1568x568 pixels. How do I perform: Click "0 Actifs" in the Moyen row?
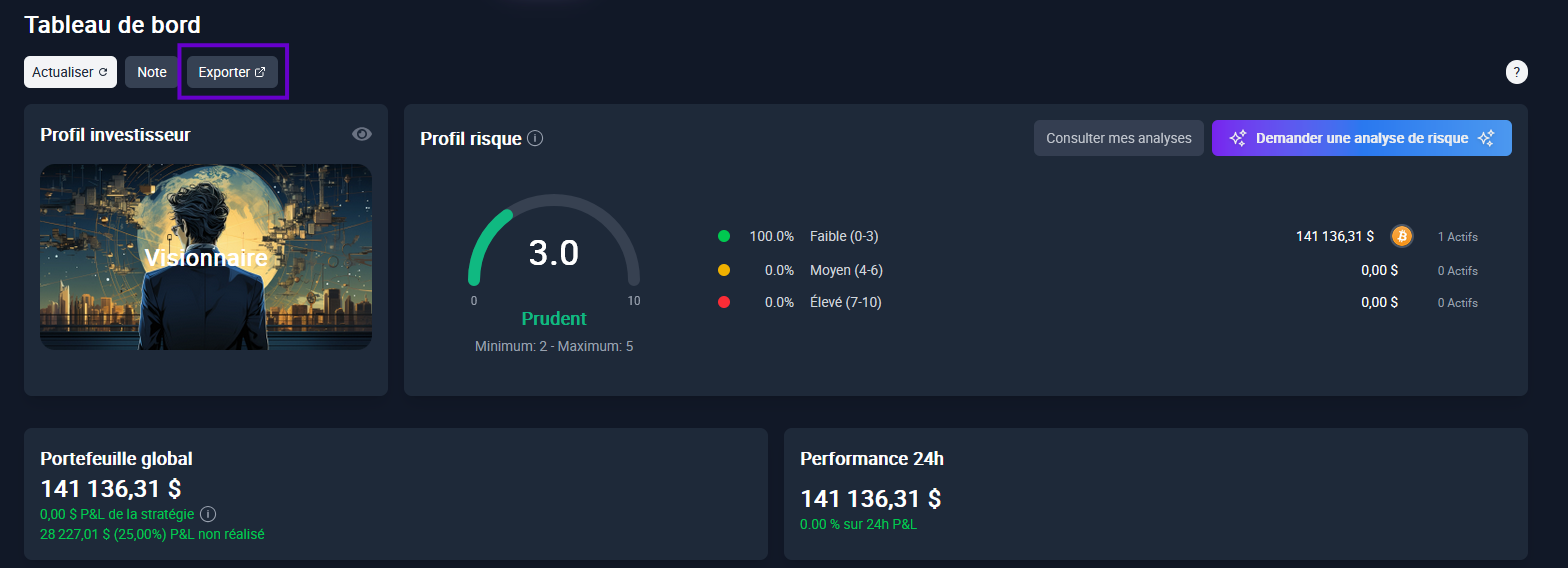pyautogui.click(x=1457, y=271)
